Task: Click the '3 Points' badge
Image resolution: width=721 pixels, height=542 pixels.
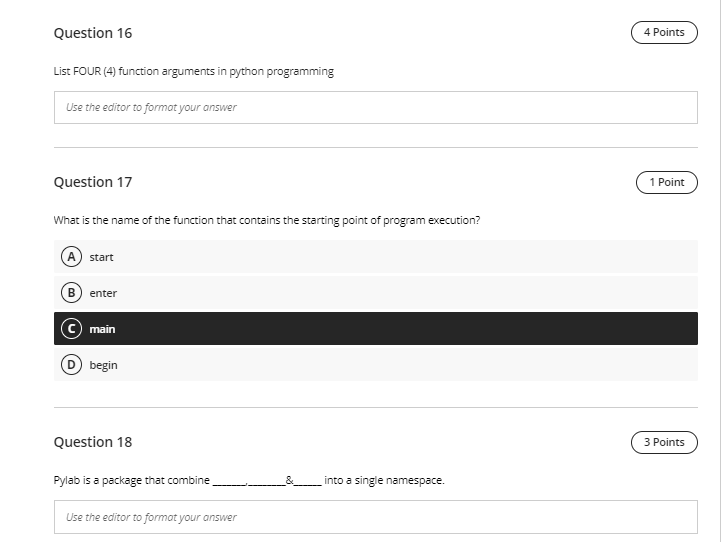Action: [664, 442]
